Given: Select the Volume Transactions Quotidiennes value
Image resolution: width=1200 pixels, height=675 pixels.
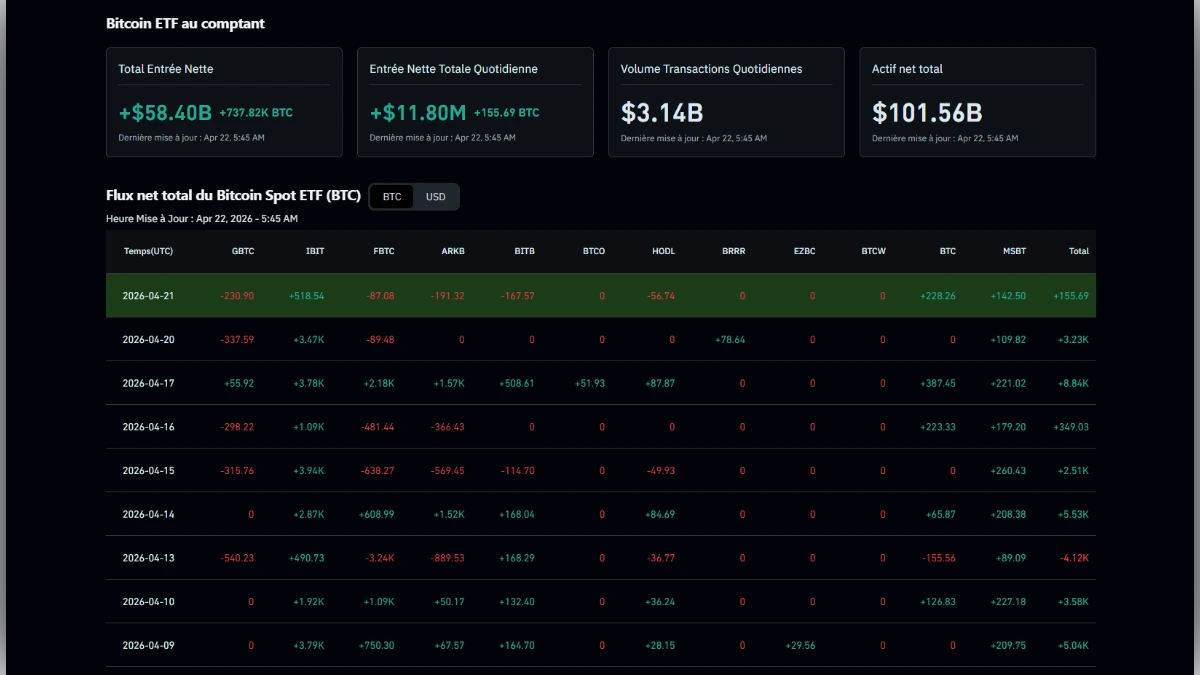Looking at the screenshot, I should pyautogui.click(x=661, y=113).
